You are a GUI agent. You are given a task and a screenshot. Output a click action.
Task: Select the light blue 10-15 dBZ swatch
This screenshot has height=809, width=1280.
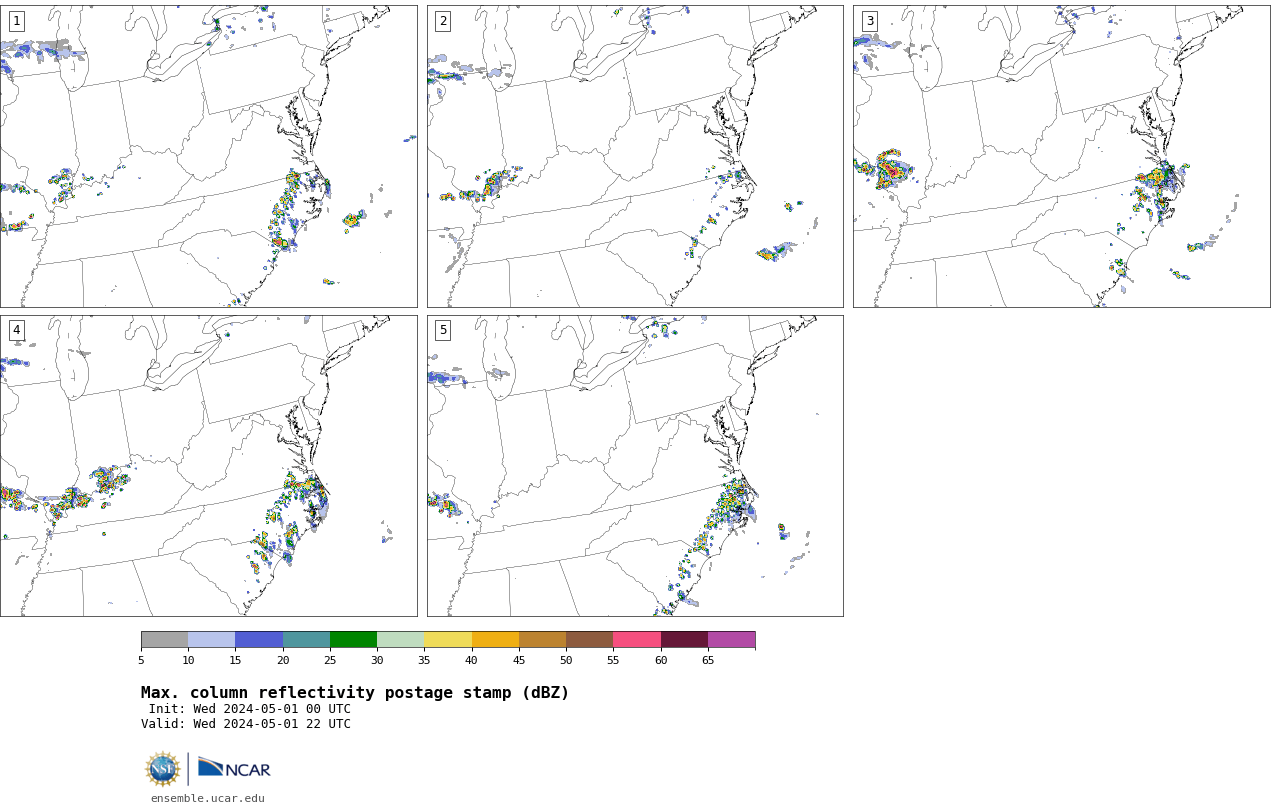[211, 640]
